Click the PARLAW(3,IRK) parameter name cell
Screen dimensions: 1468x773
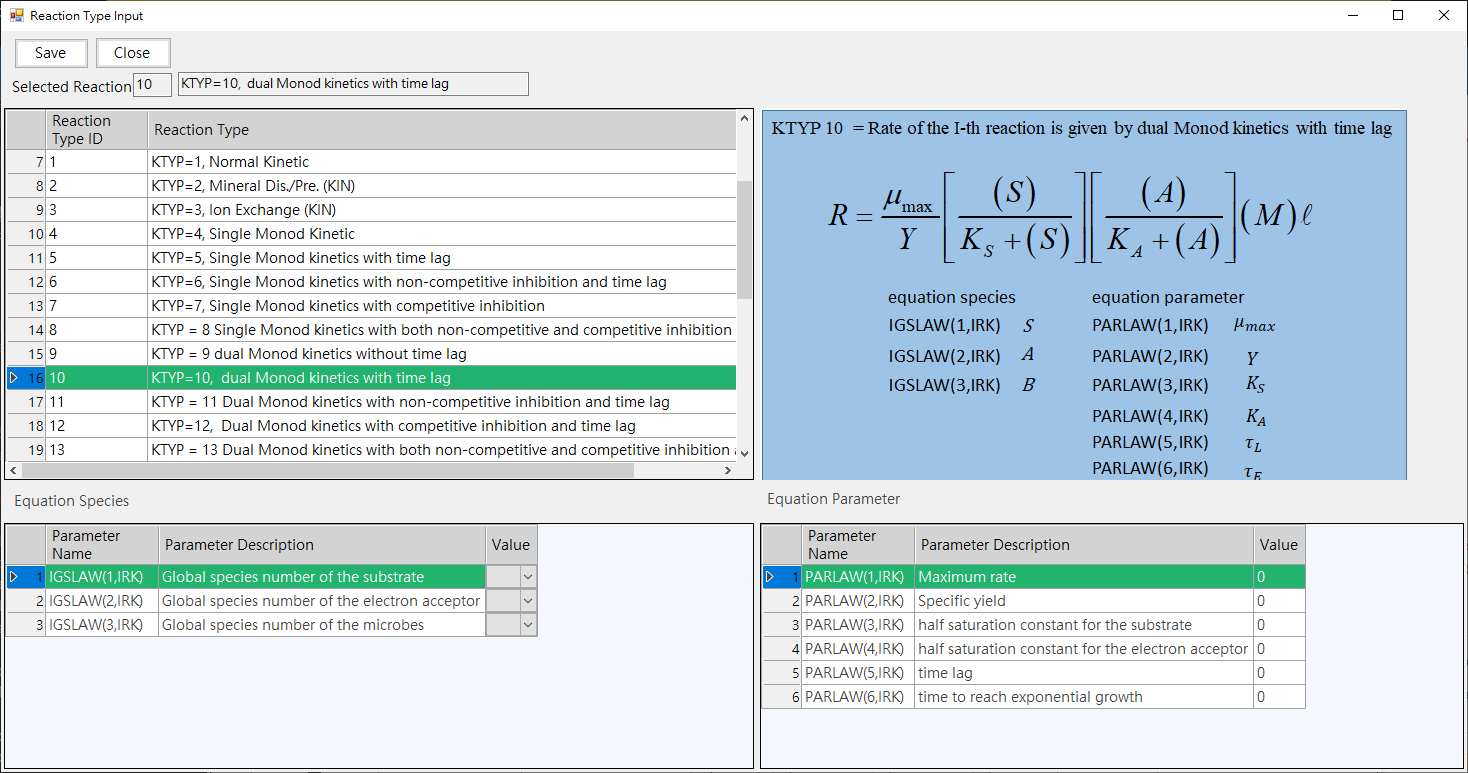tap(858, 625)
